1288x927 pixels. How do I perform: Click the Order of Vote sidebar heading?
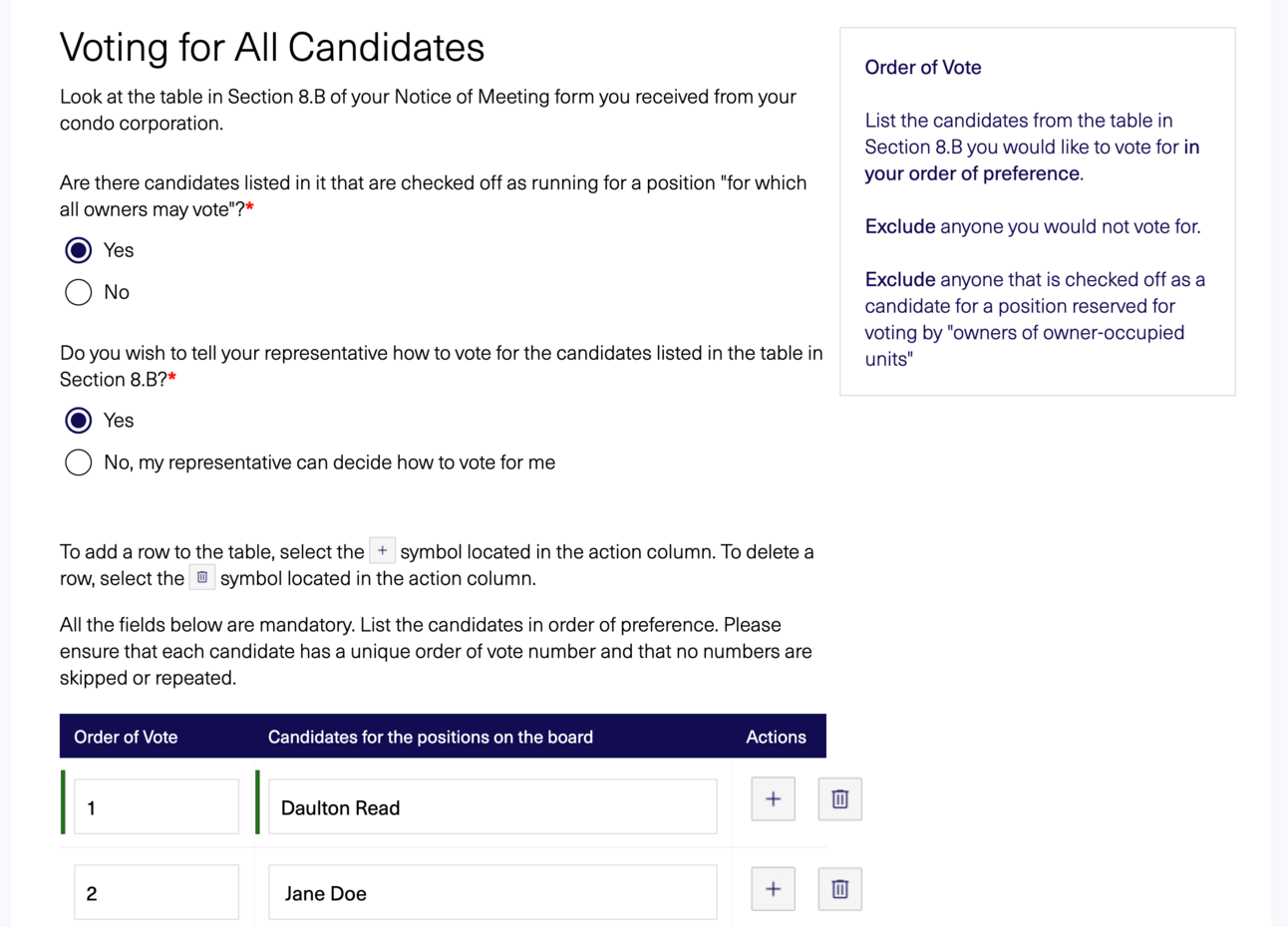[923, 68]
